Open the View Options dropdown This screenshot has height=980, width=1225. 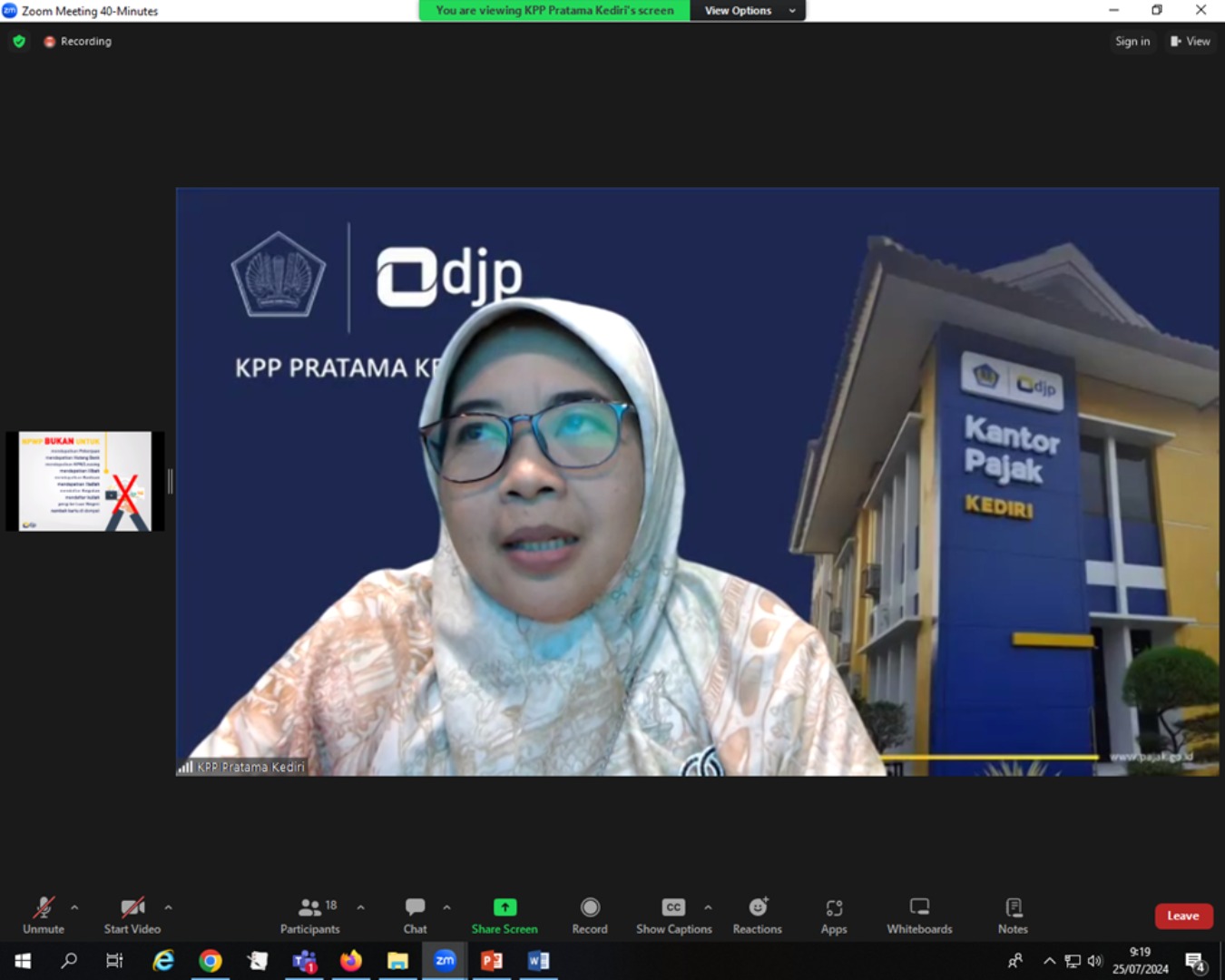pyautogui.click(x=748, y=11)
